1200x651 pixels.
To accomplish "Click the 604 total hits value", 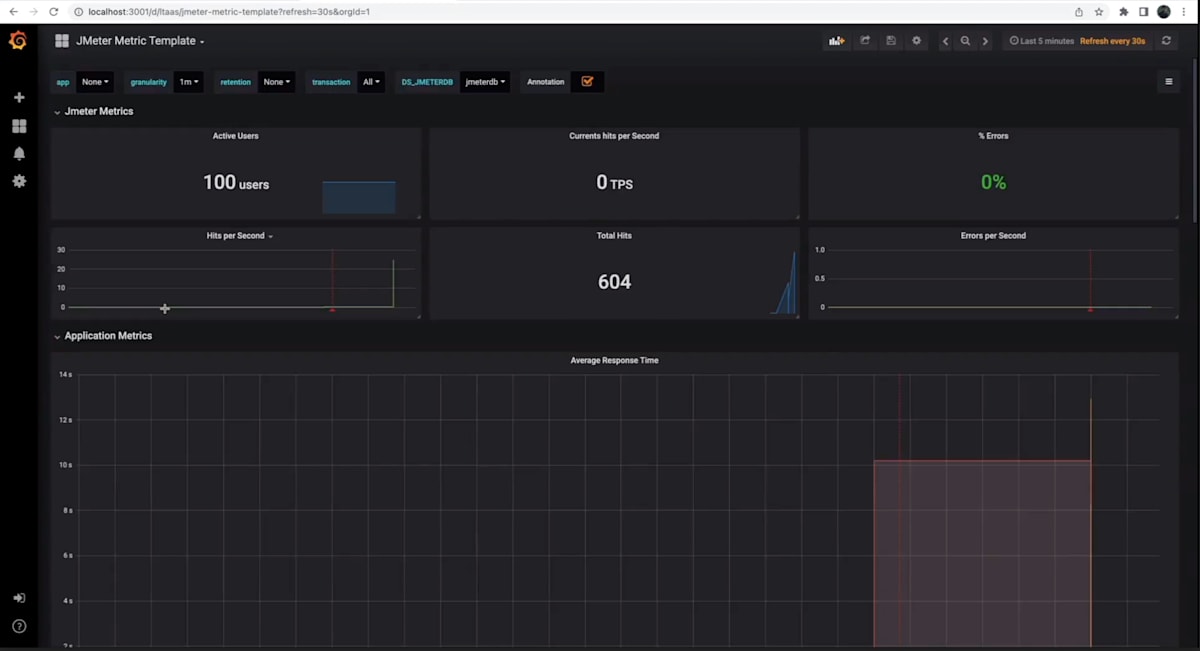I will [x=614, y=282].
